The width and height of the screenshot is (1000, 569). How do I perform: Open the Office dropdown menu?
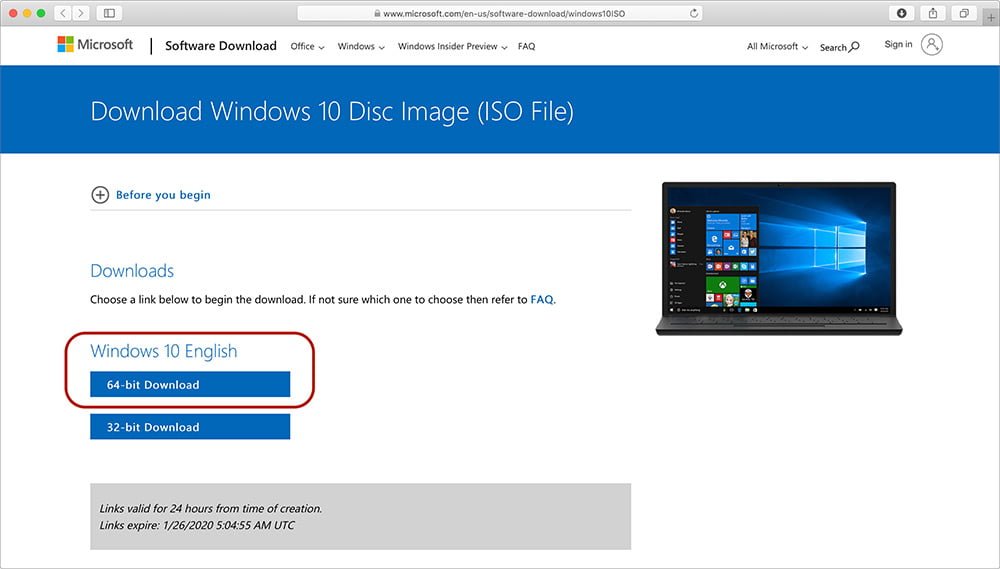pos(307,47)
